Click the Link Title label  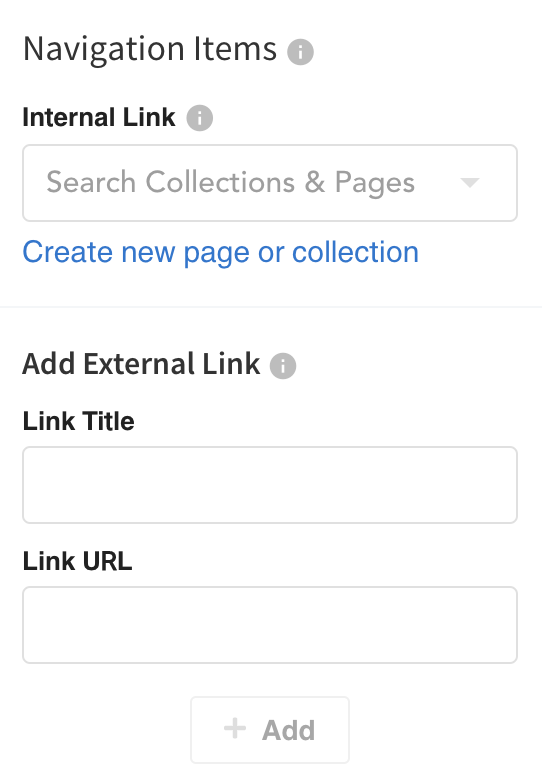pos(78,421)
